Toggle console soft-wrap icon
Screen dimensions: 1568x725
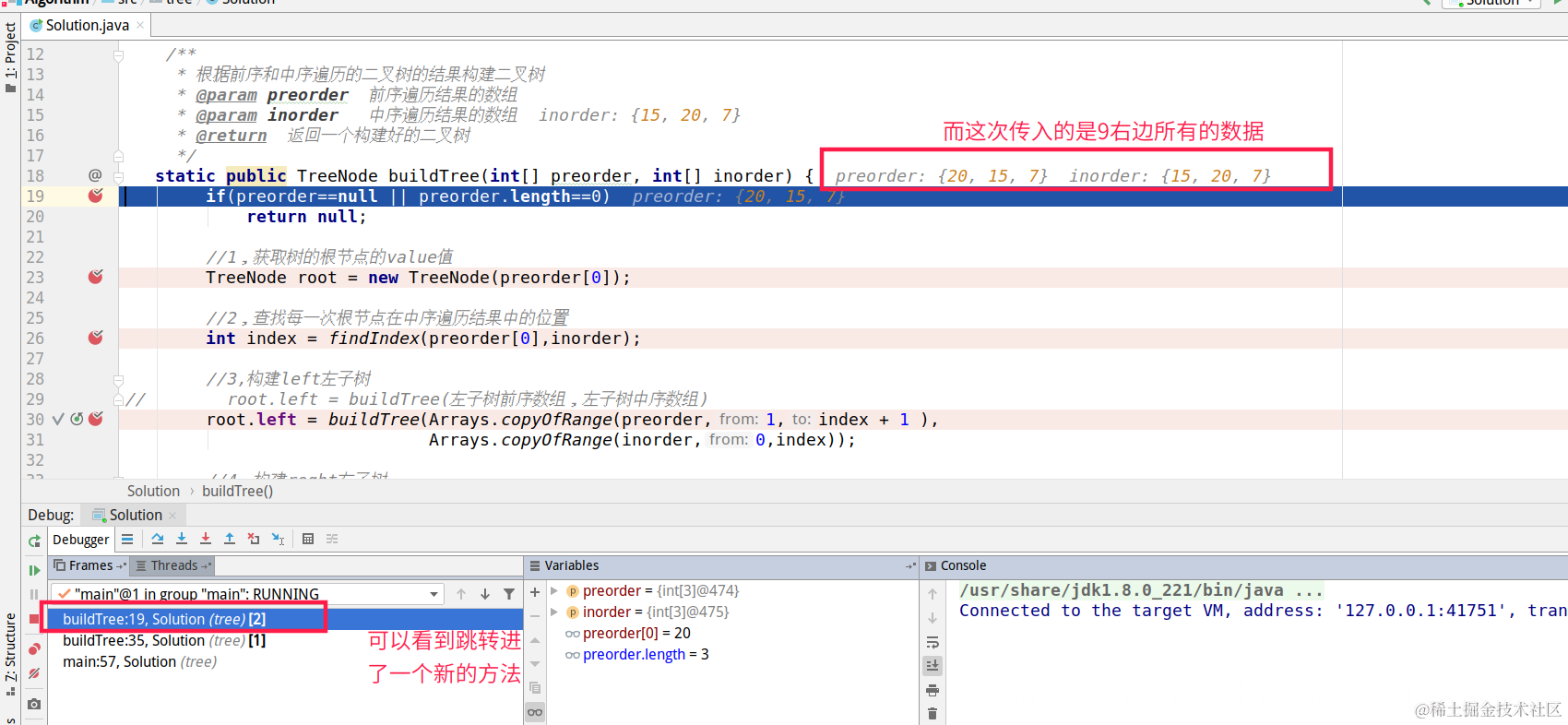[x=932, y=642]
